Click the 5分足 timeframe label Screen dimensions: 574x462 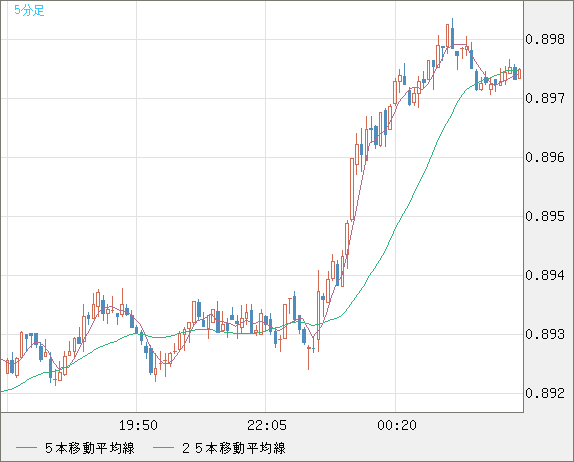coord(29,10)
